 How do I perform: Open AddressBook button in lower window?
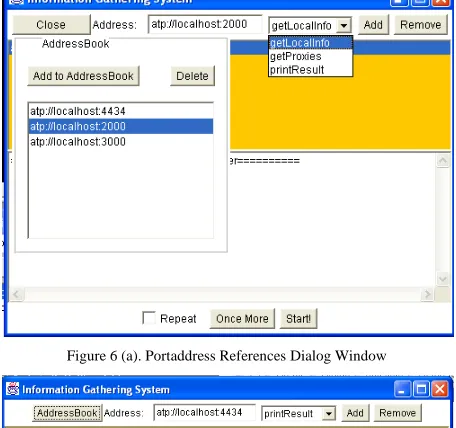click(x=67, y=413)
